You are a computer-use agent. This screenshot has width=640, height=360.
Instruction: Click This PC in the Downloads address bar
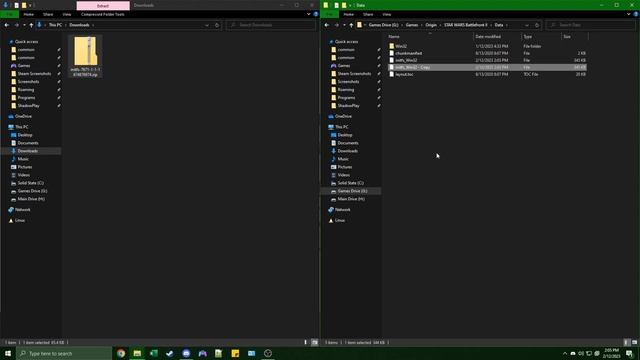pos(56,25)
